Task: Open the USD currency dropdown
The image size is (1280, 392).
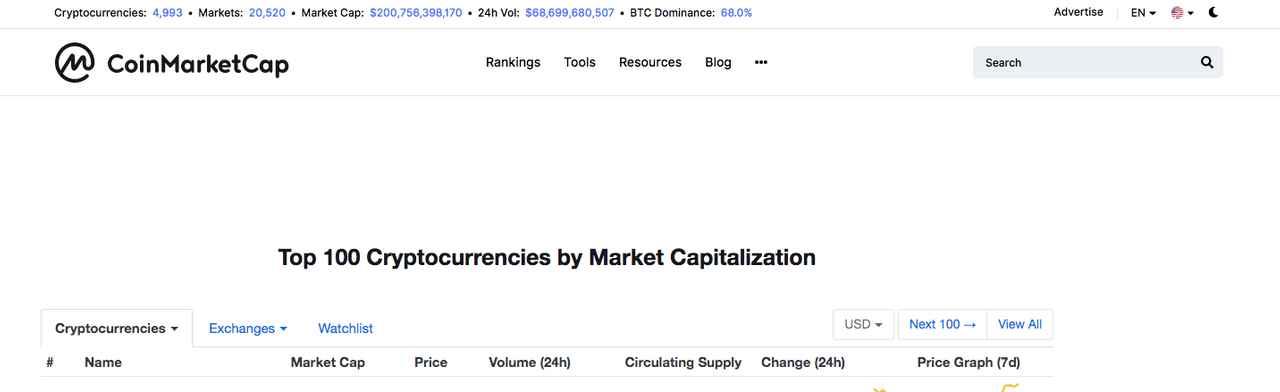Action: pyautogui.click(x=863, y=324)
